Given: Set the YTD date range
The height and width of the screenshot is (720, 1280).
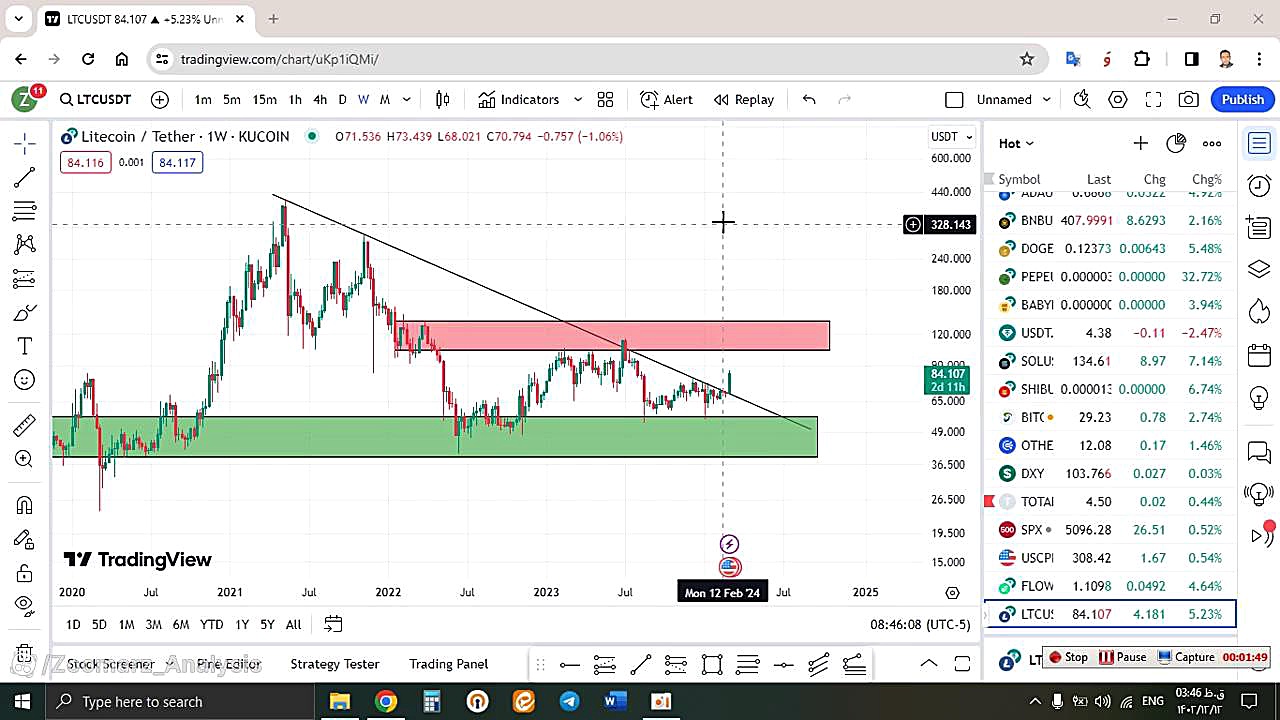Looking at the screenshot, I should pos(211,624).
